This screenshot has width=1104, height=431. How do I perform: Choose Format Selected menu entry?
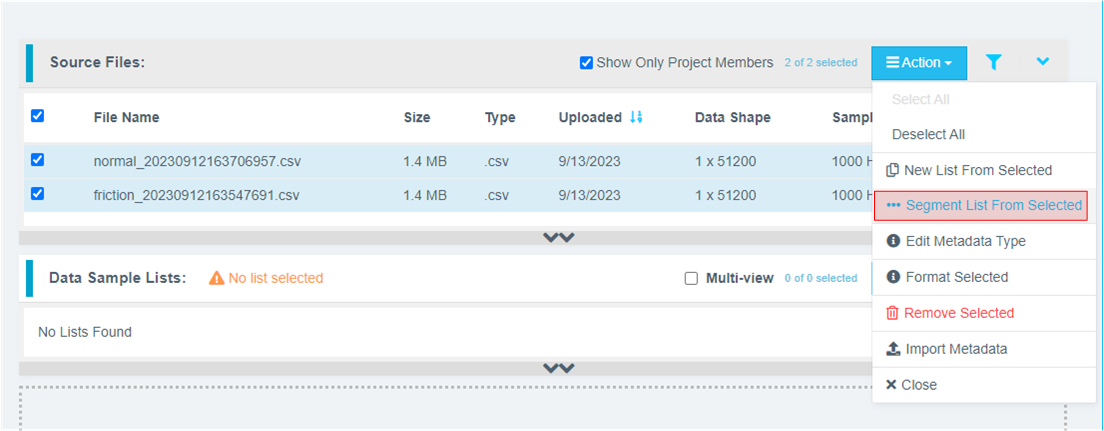956,277
